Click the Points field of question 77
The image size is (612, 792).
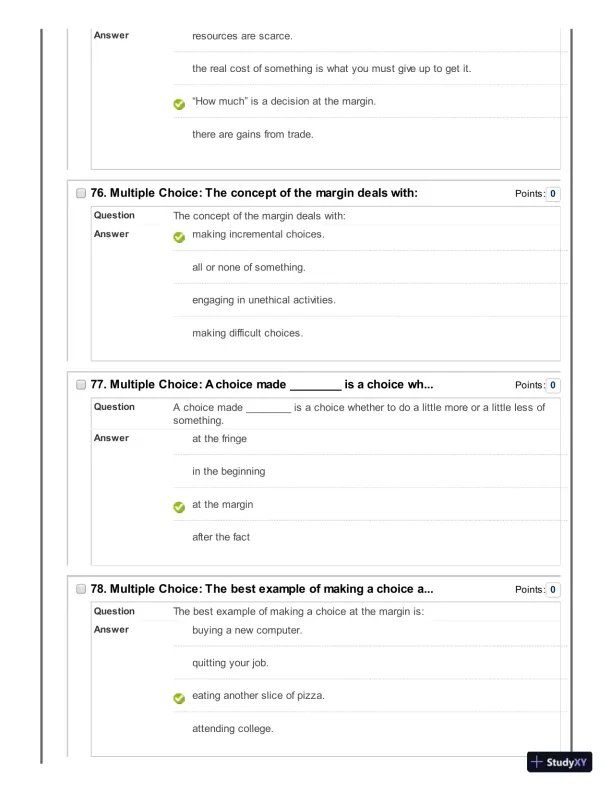click(x=553, y=385)
